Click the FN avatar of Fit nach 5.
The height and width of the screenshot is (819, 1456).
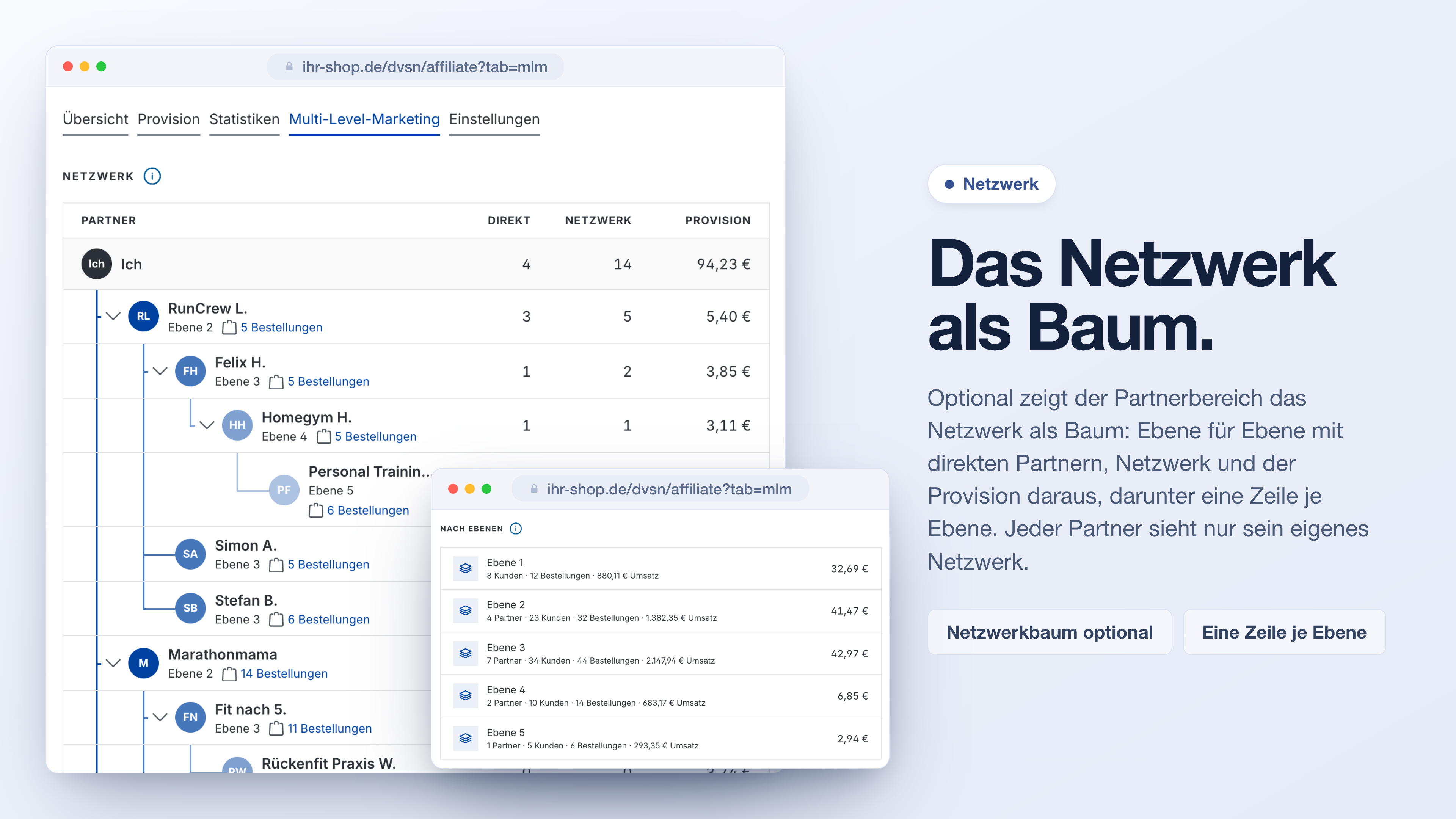point(190,717)
